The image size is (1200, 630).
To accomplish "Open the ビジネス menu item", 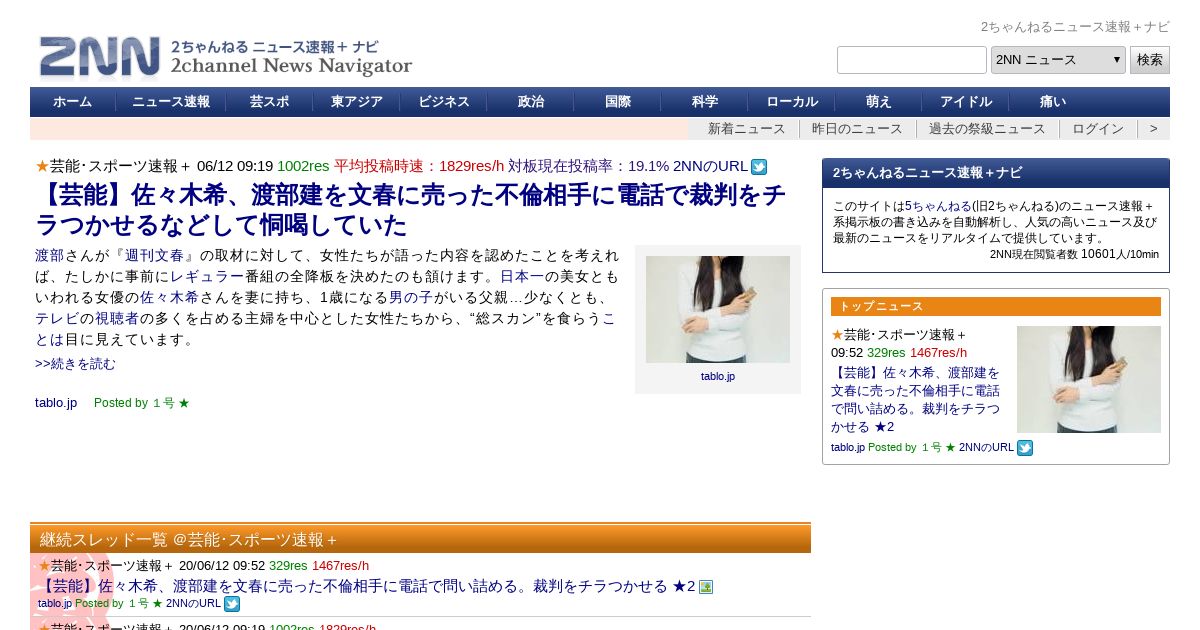I will coord(444,102).
